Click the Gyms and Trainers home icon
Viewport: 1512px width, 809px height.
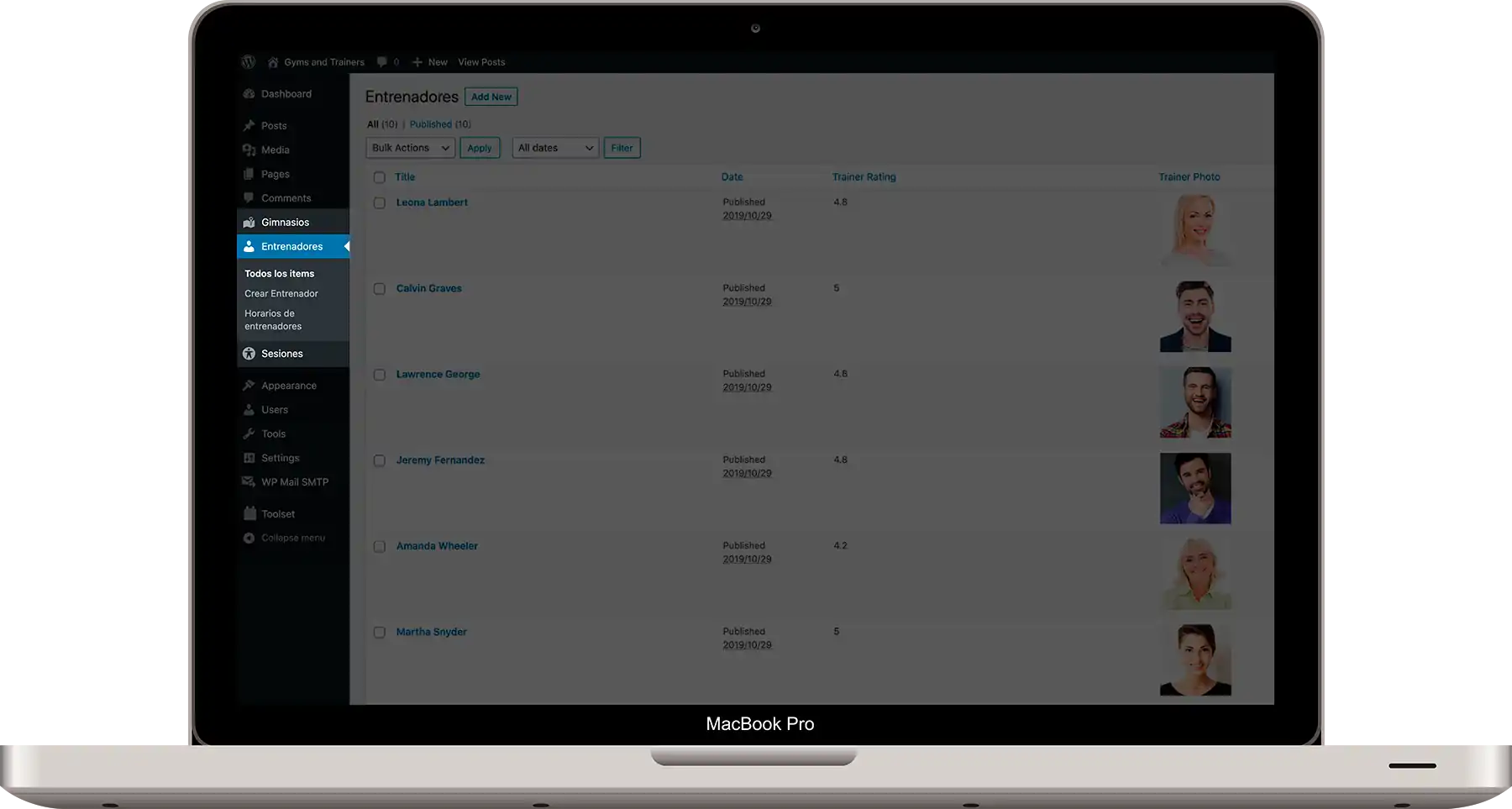273,62
